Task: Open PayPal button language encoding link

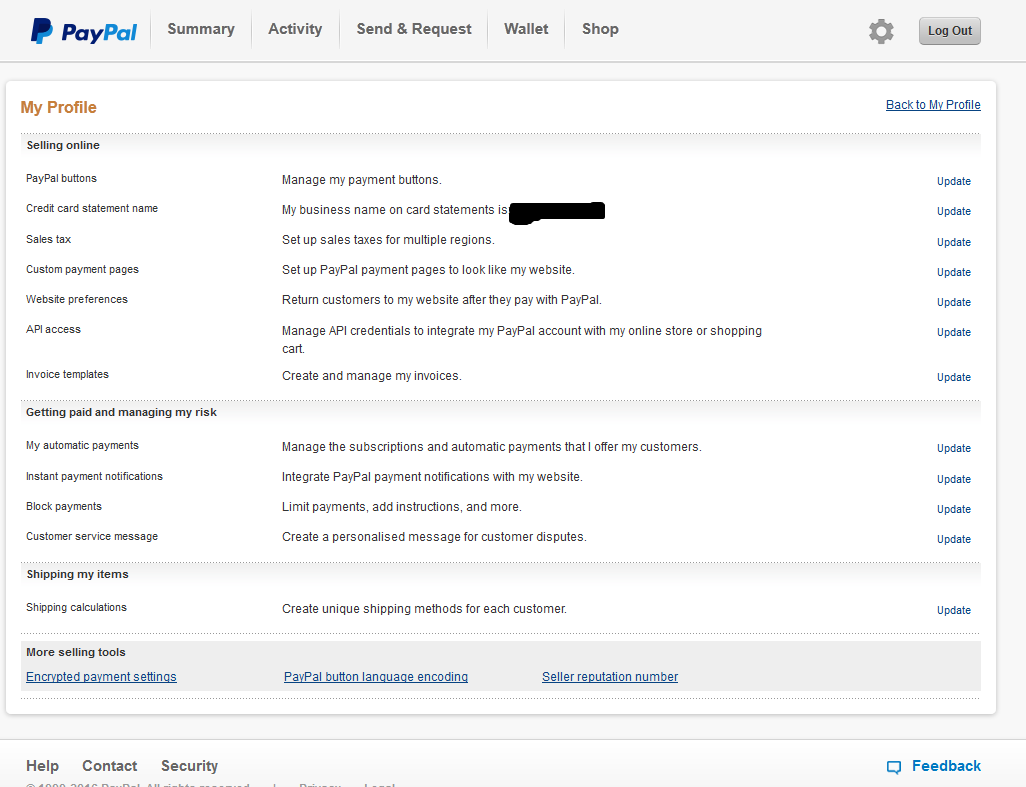Action: pos(376,677)
